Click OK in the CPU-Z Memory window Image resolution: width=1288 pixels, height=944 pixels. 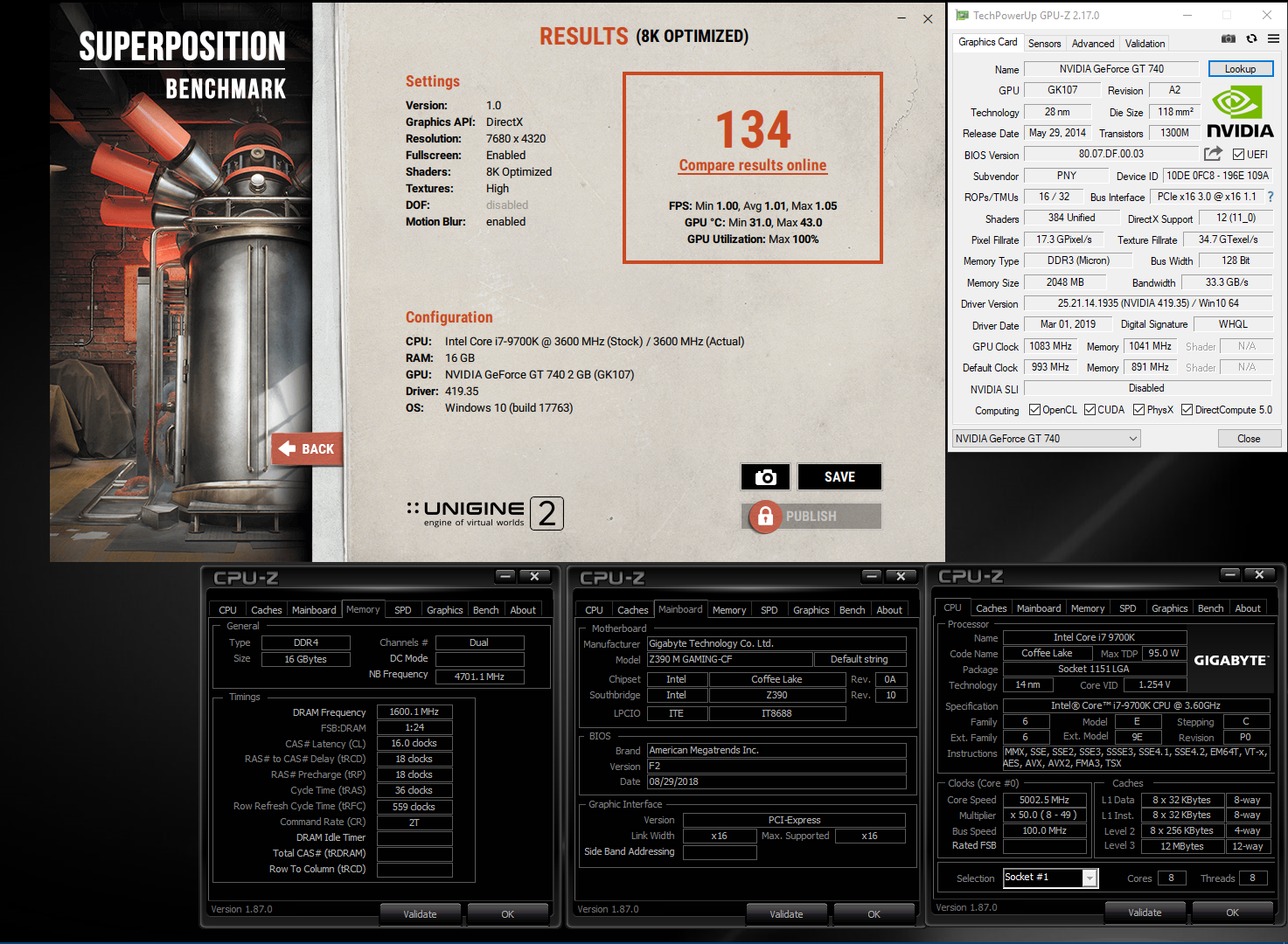click(x=507, y=914)
